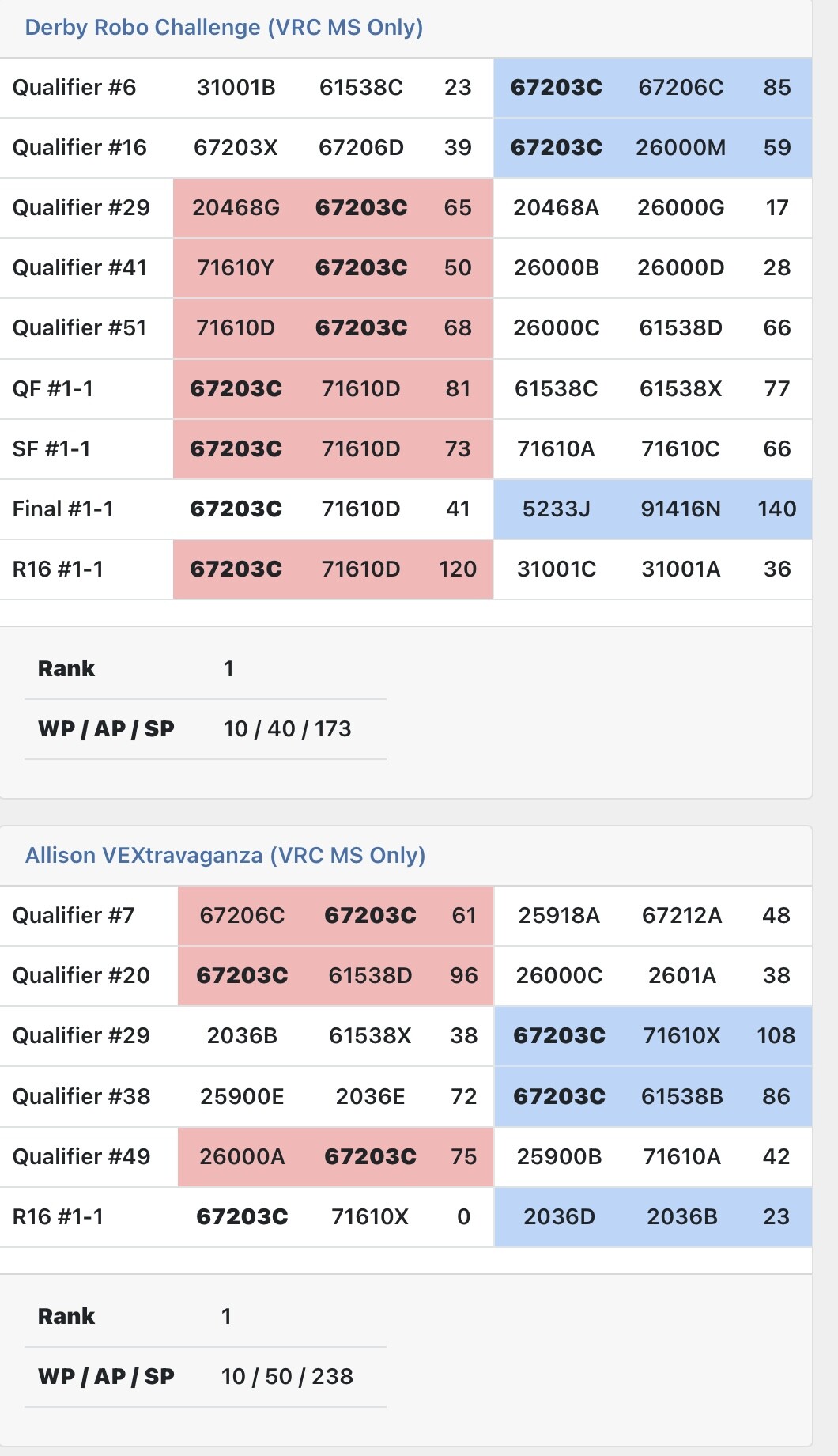Select team 31001C in Derby R16 #1-1
The height and width of the screenshot is (1456, 838).
(x=556, y=569)
